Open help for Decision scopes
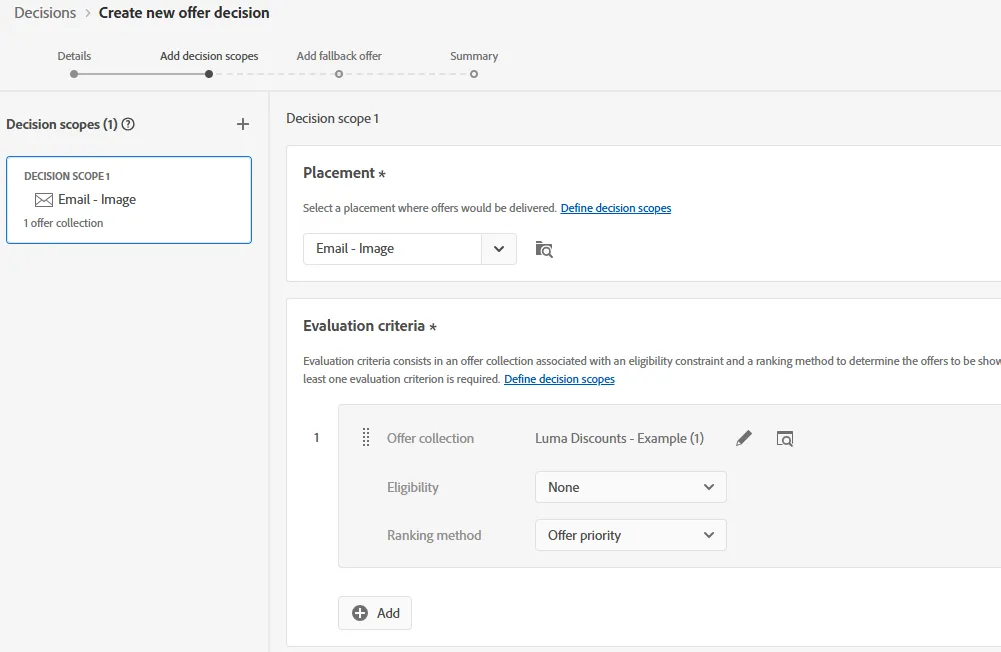The width and height of the screenshot is (1001, 652). click(128, 124)
